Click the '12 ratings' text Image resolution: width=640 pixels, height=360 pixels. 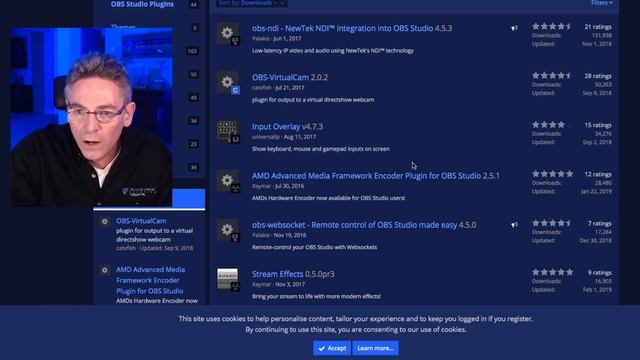(x=598, y=174)
